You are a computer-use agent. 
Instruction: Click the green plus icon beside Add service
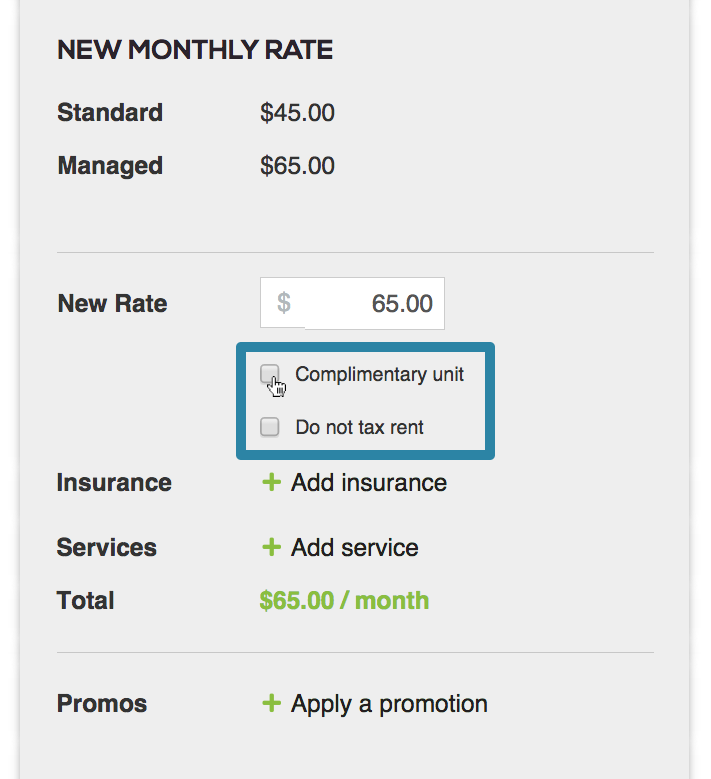click(271, 547)
